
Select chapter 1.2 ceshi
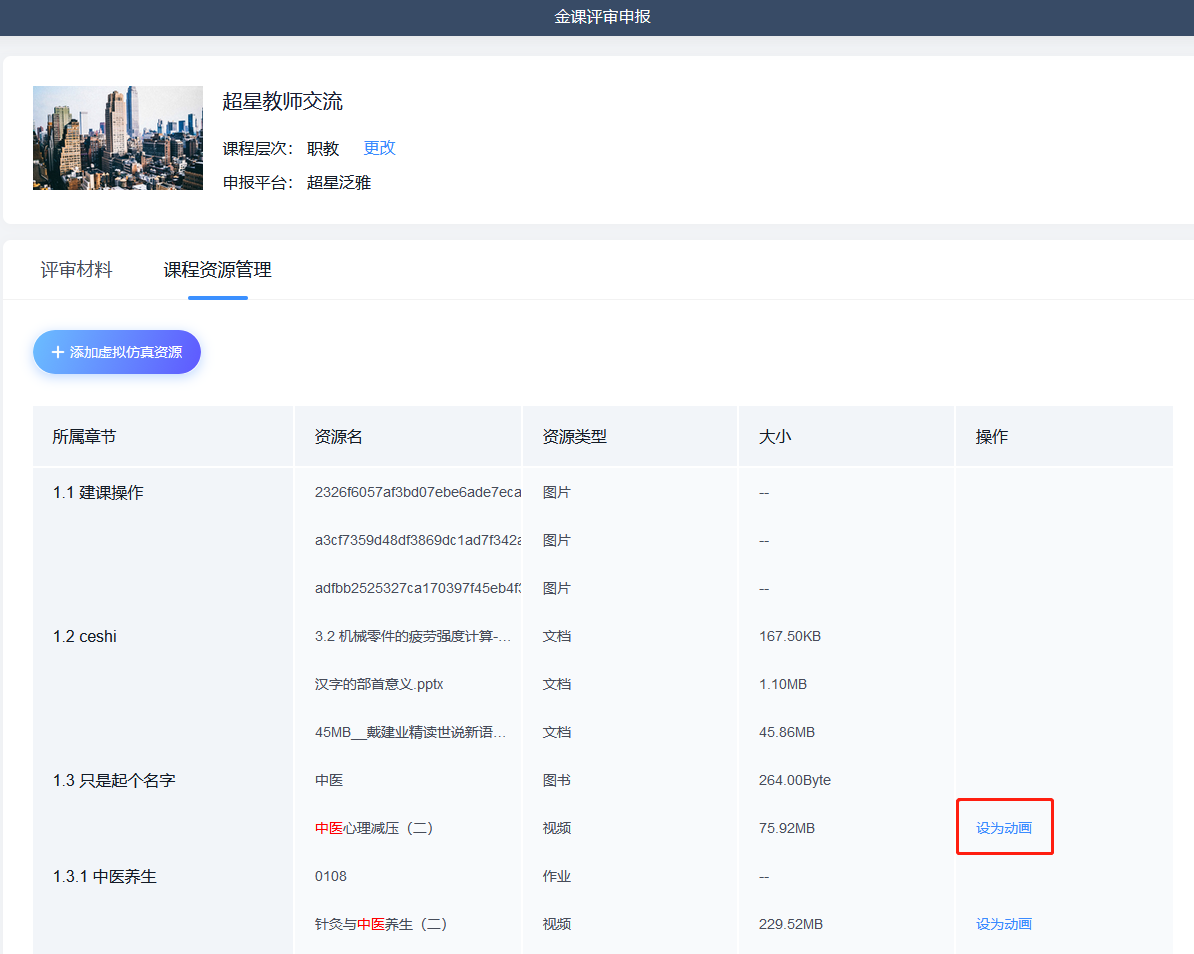[85, 636]
